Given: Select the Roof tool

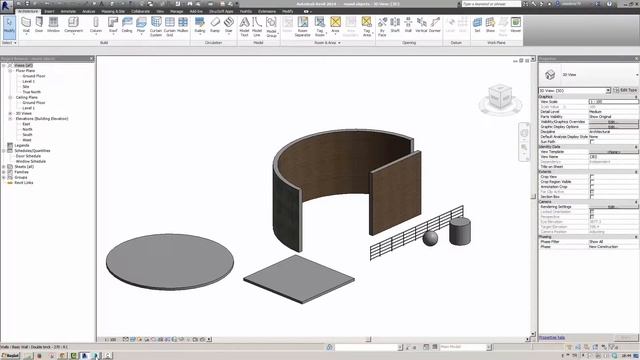Looking at the screenshot, I should pyautogui.click(x=113, y=25).
